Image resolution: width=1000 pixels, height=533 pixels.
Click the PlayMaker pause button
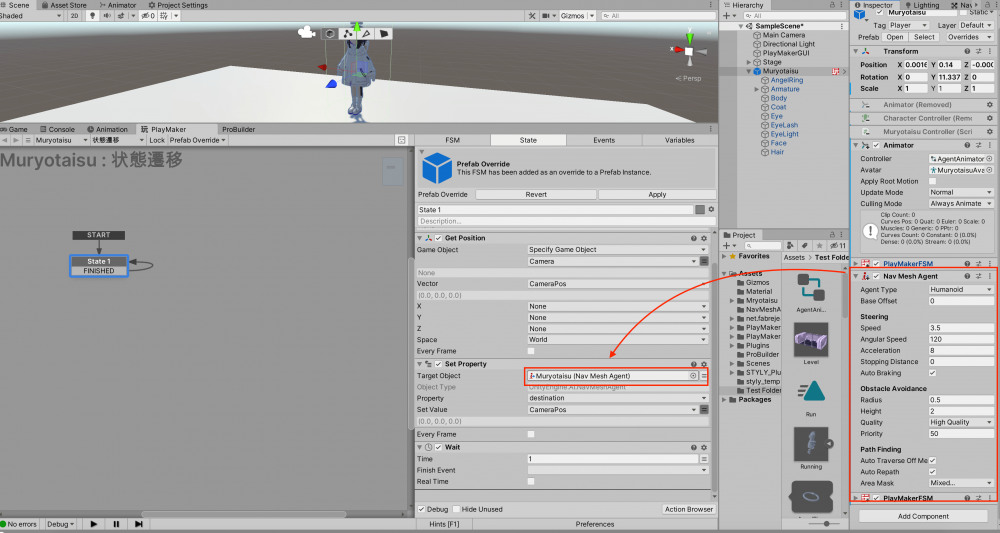tap(116, 524)
